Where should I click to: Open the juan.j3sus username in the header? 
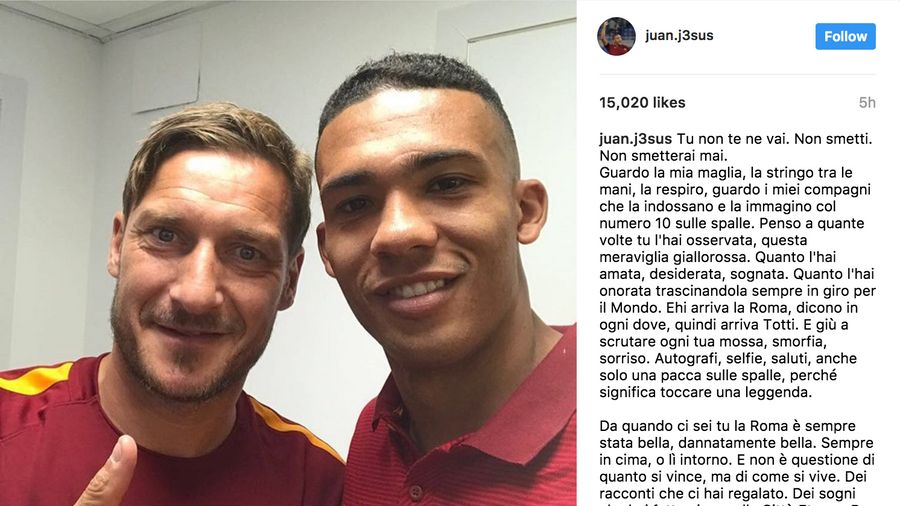click(x=679, y=36)
